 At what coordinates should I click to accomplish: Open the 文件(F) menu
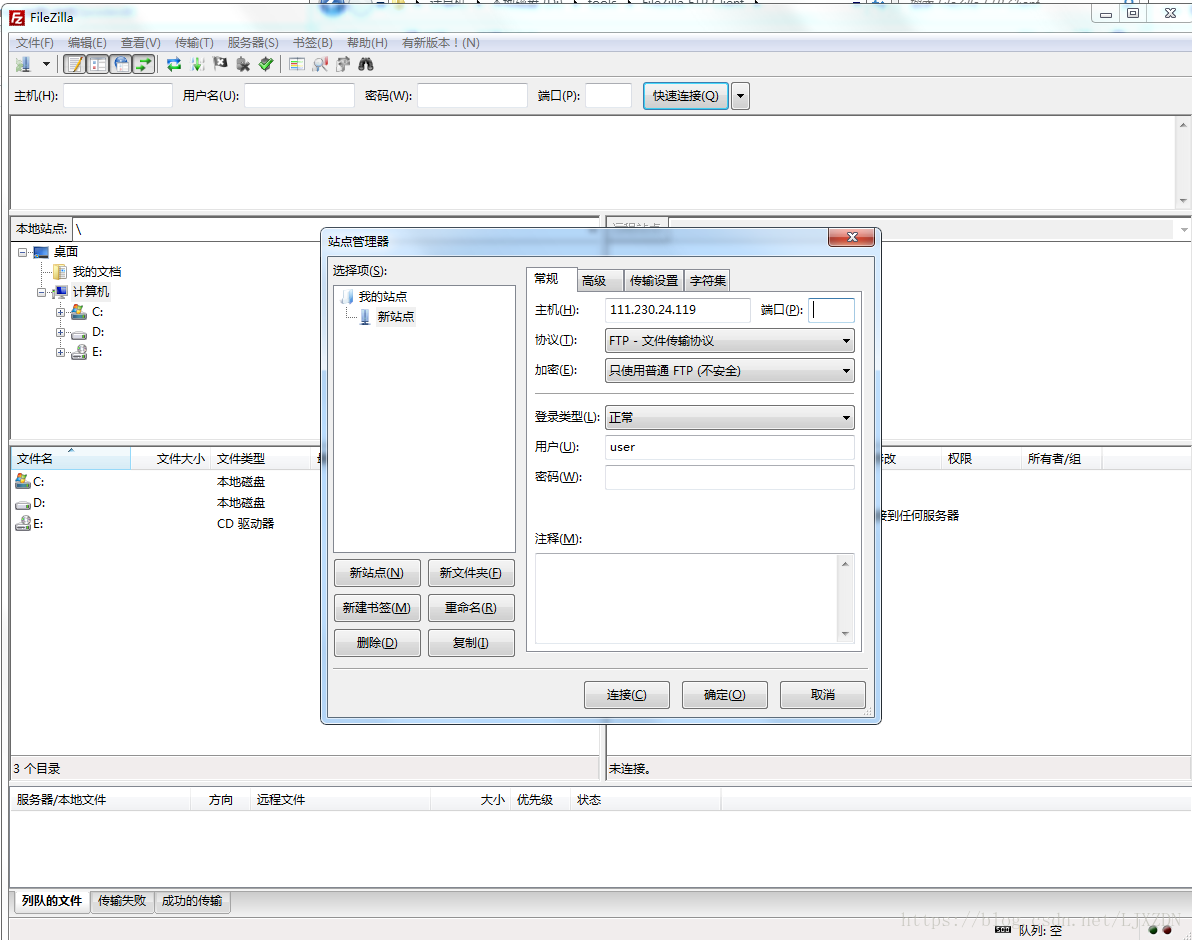(35, 43)
